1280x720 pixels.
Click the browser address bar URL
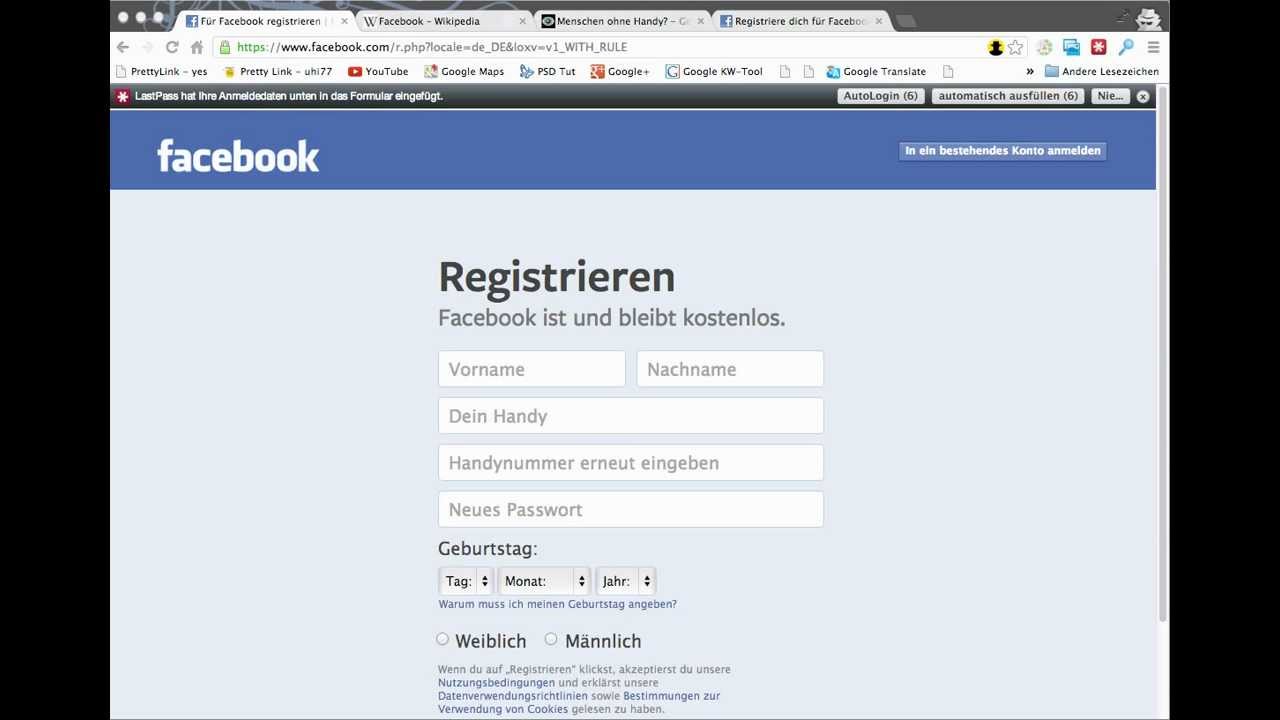432,47
